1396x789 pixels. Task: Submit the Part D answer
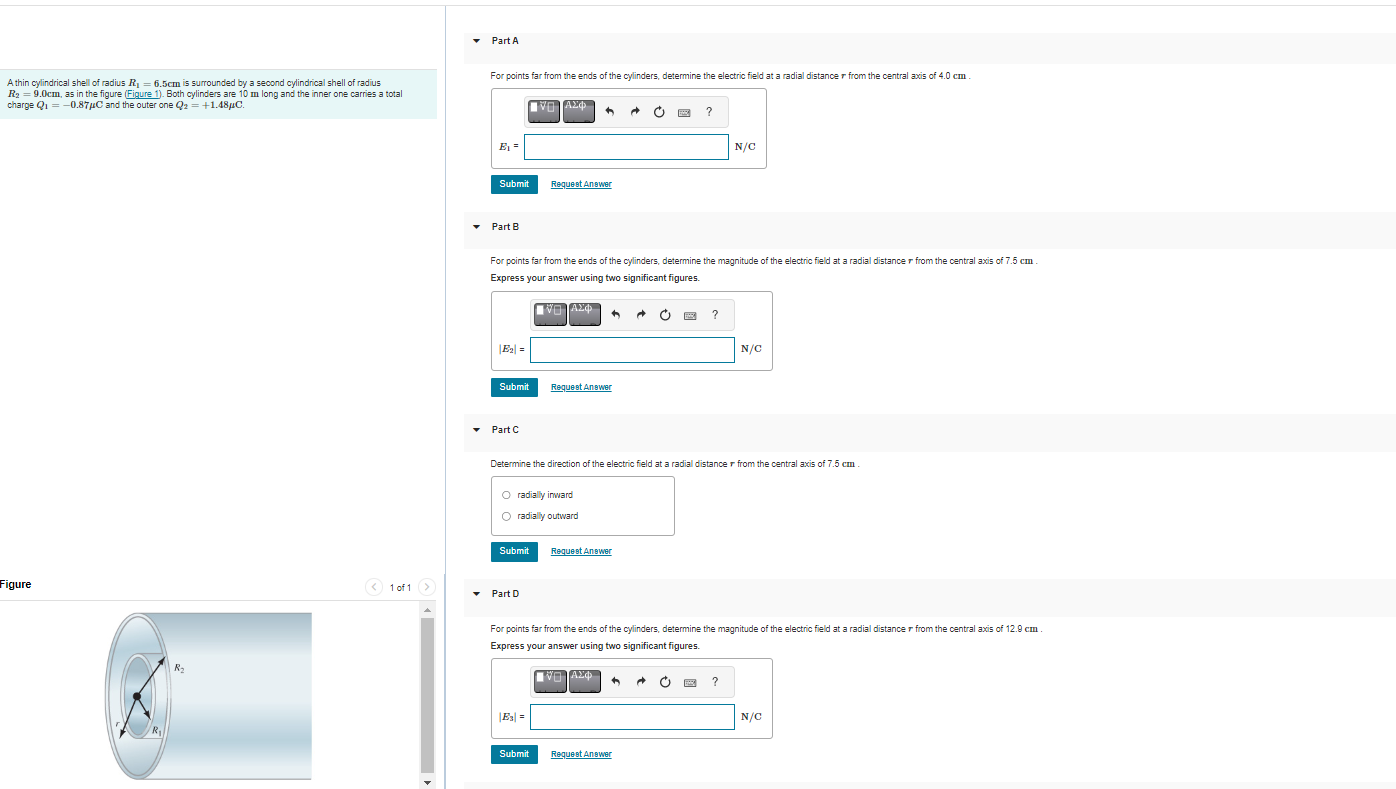coord(514,754)
